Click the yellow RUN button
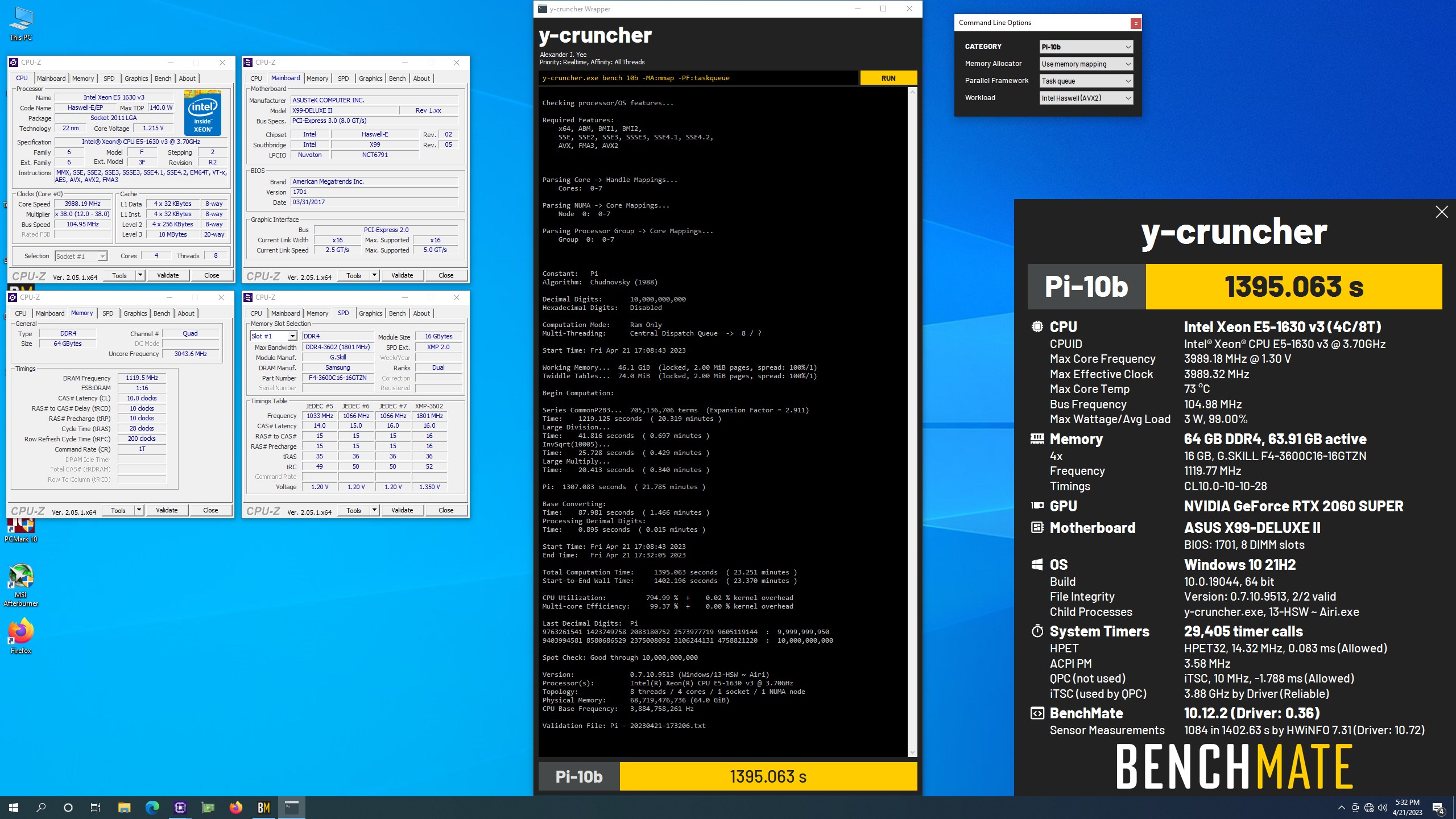 coord(888,78)
